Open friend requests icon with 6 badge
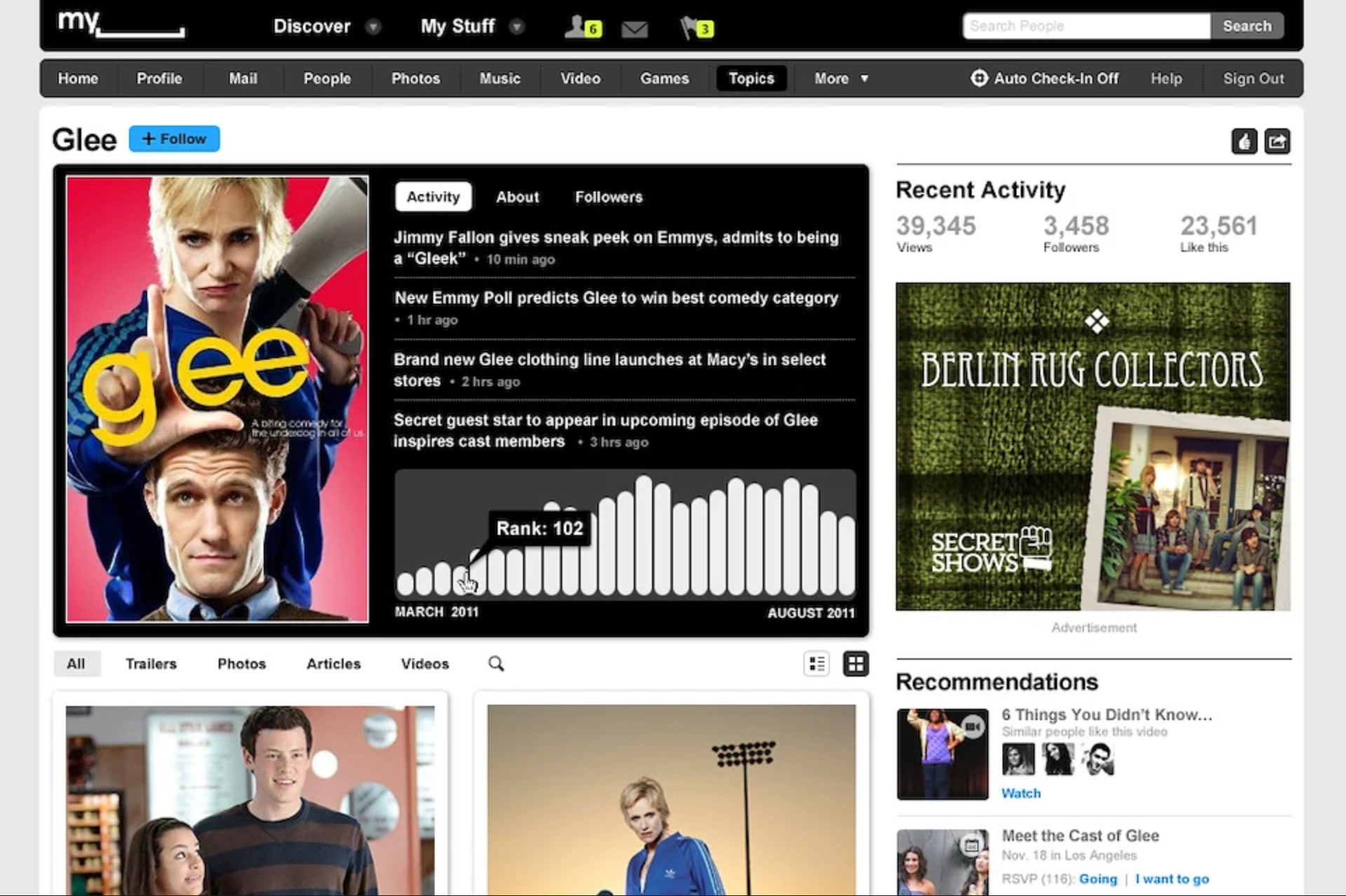Screen dimensions: 1346x896 (583, 27)
